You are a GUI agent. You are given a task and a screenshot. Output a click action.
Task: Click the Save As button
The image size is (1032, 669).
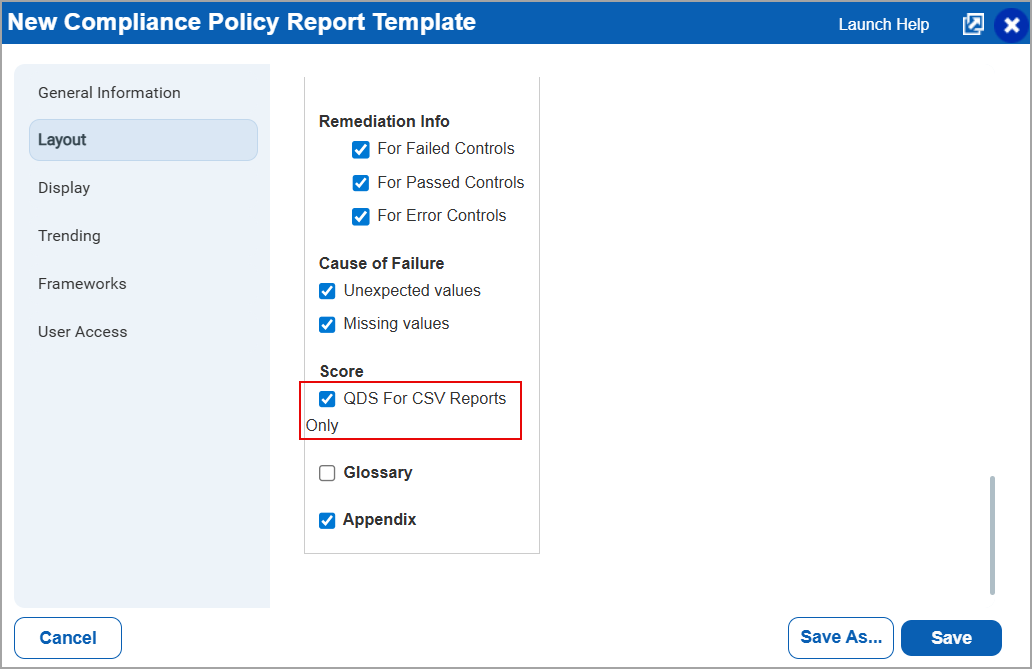pyautogui.click(x=840, y=637)
